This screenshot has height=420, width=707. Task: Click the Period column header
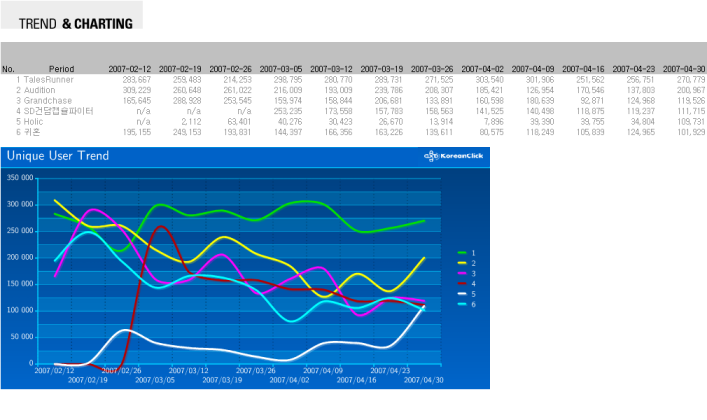coord(61,69)
